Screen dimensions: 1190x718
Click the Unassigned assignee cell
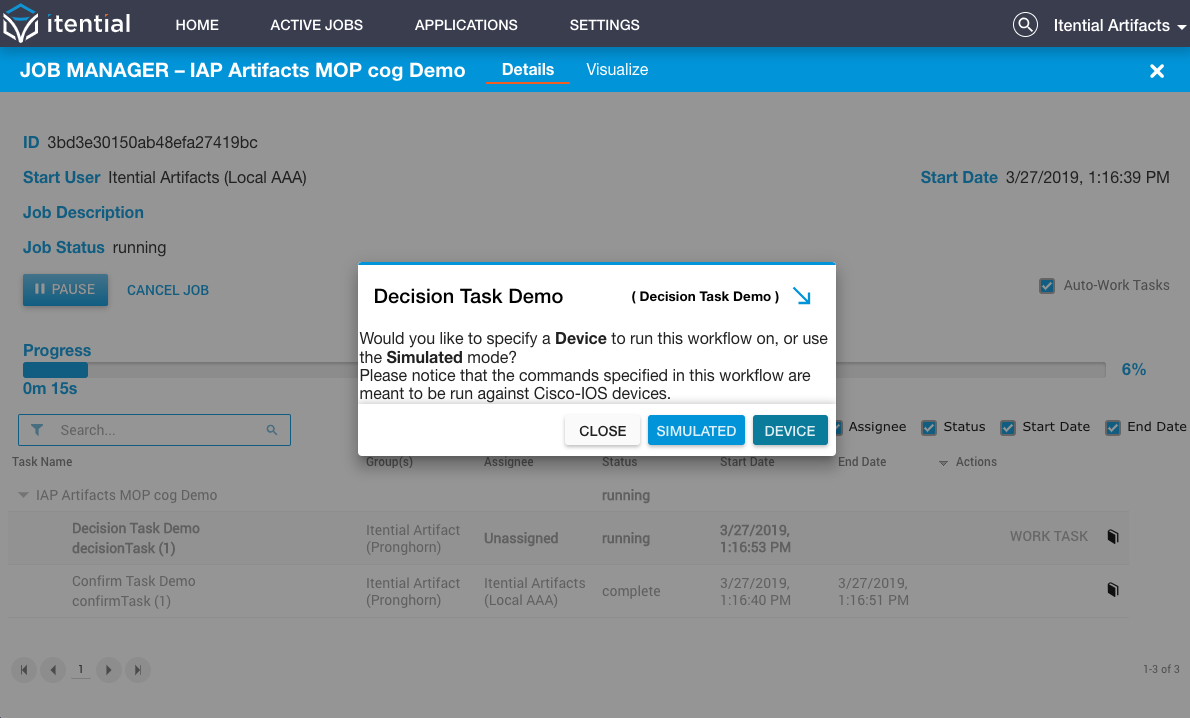pos(521,538)
